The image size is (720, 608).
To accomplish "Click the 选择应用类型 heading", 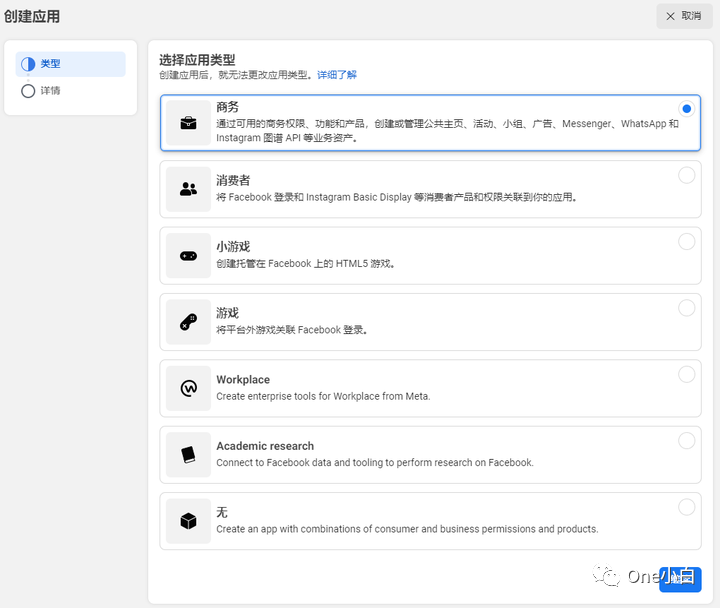I will (x=197, y=60).
